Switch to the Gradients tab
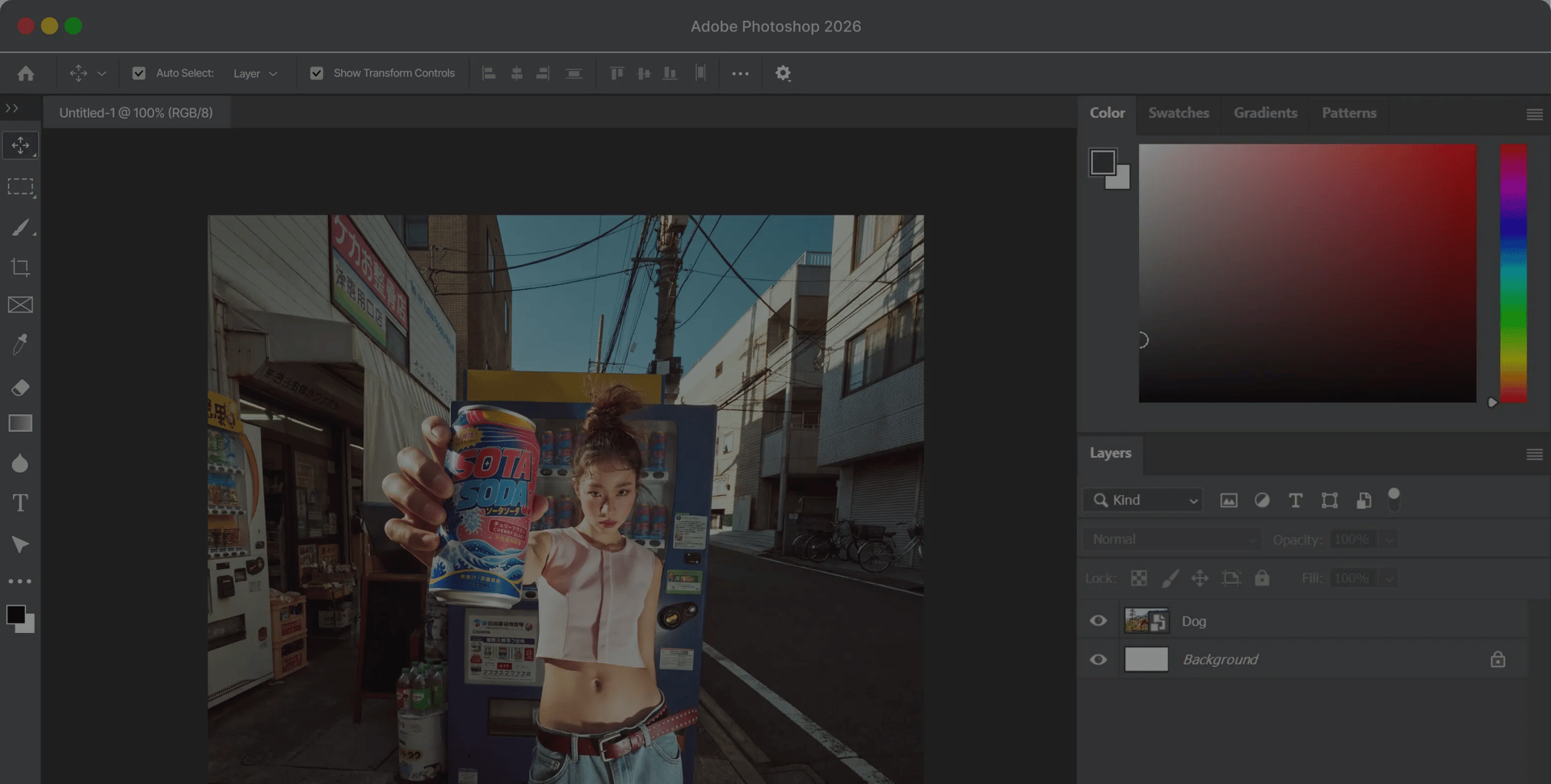1551x784 pixels. pyautogui.click(x=1265, y=113)
